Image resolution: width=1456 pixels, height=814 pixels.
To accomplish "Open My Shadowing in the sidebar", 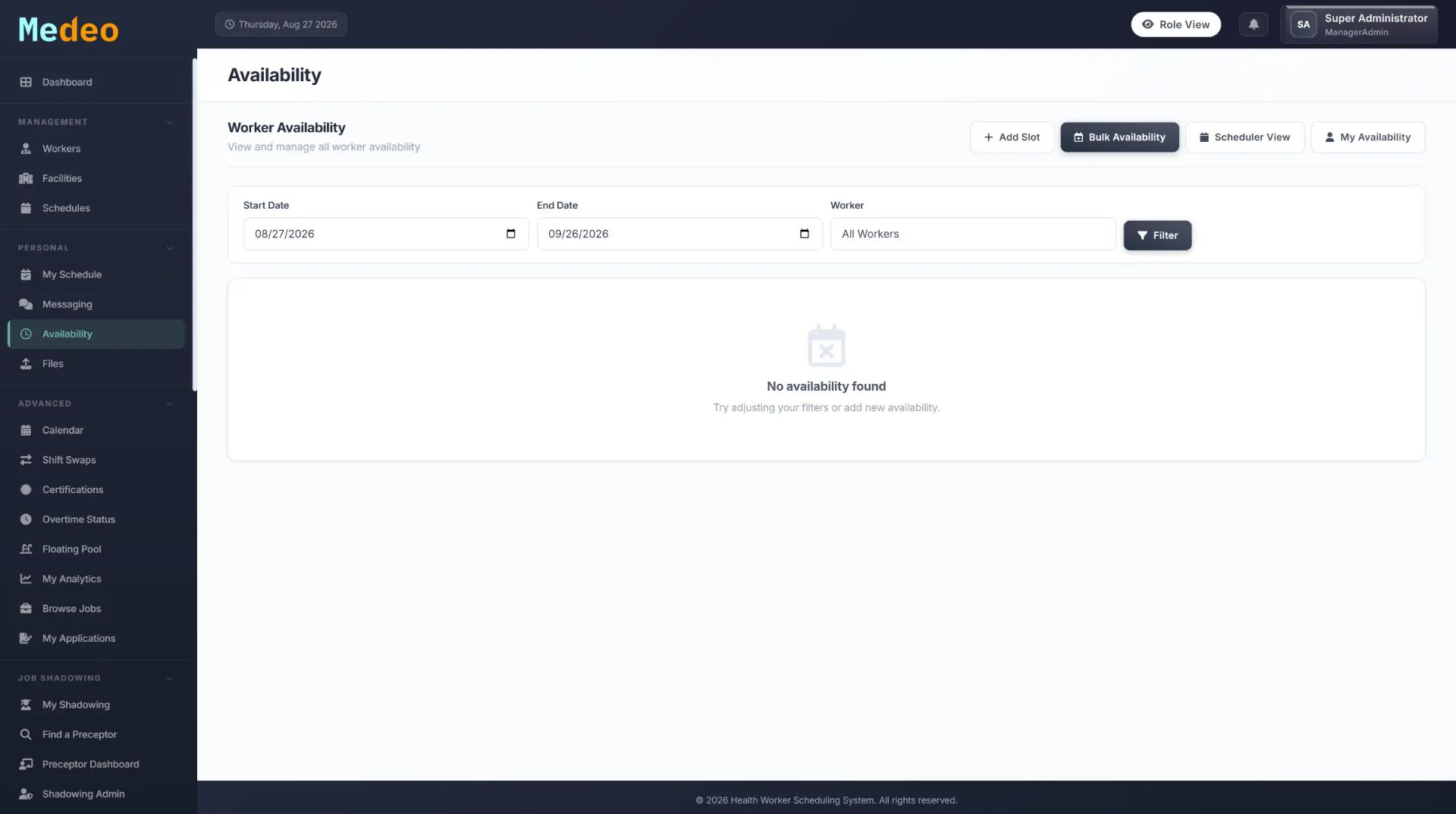I will [x=96, y=705].
